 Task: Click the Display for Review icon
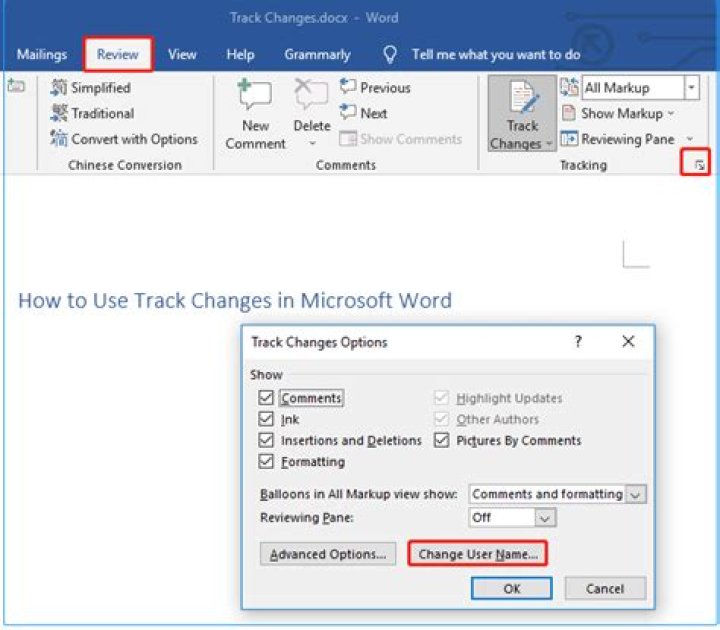coord(569,87)
